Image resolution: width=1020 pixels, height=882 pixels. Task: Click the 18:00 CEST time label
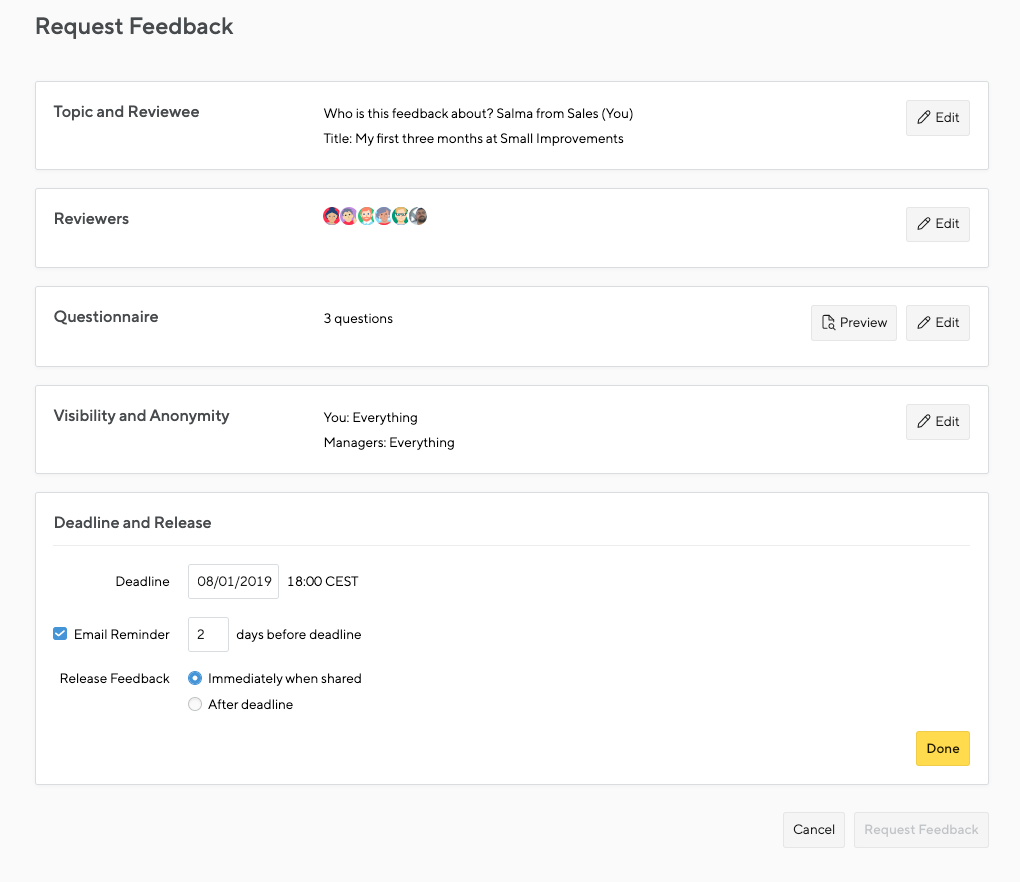click(322, 581)
